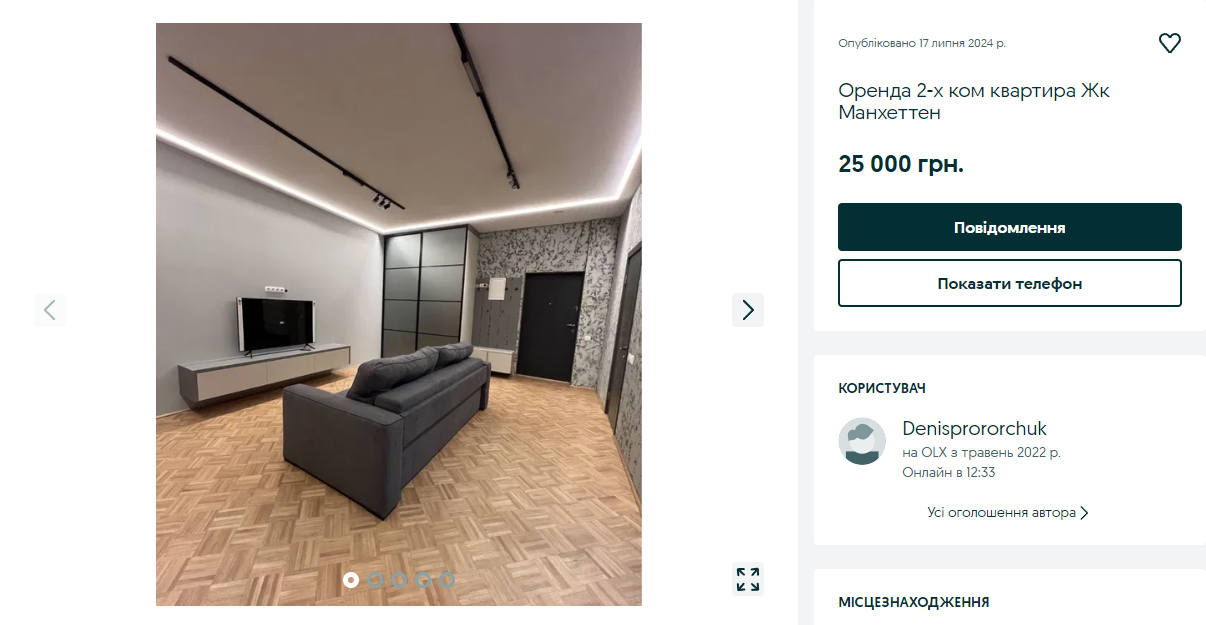Viewport: 1206px width, 625px height.
Task: Click the Denisprororchuk user avatar
Action: coord(862,441)
